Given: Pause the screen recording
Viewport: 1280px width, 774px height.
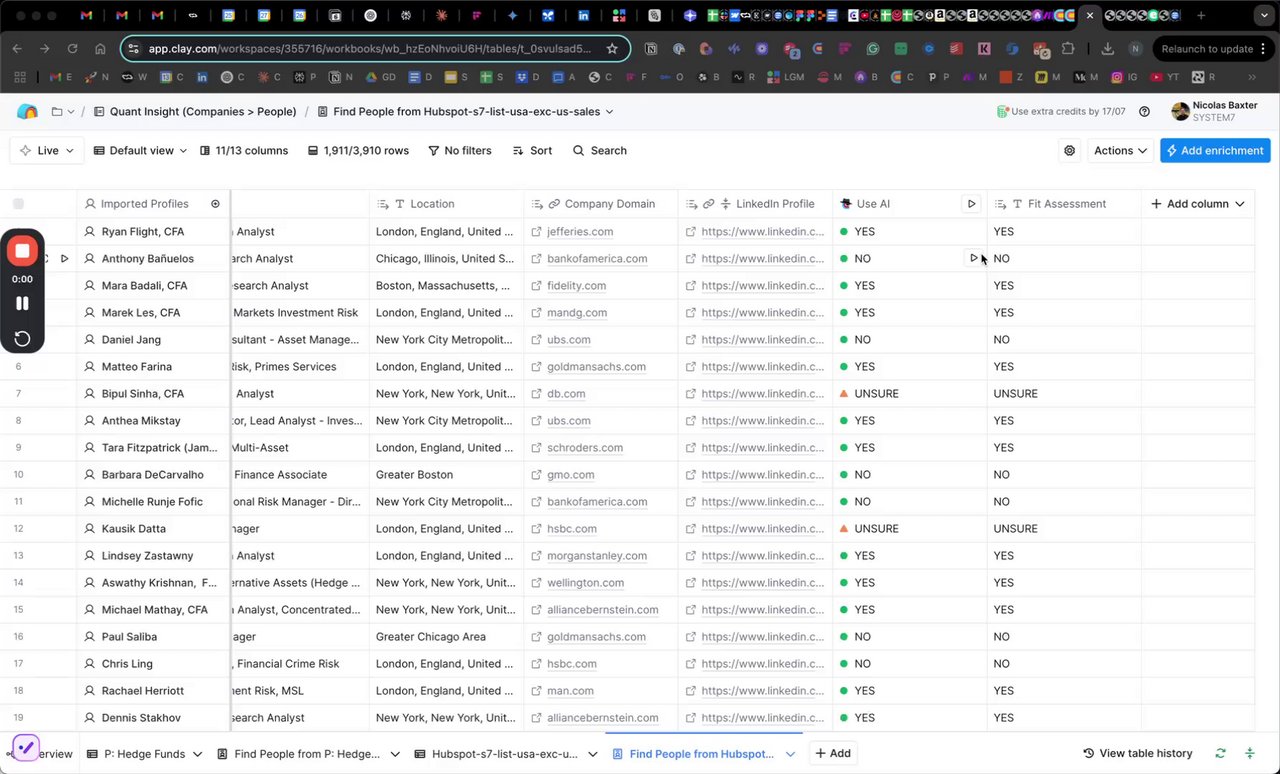Looking at the screenshot, I should (x=22, y=303).
